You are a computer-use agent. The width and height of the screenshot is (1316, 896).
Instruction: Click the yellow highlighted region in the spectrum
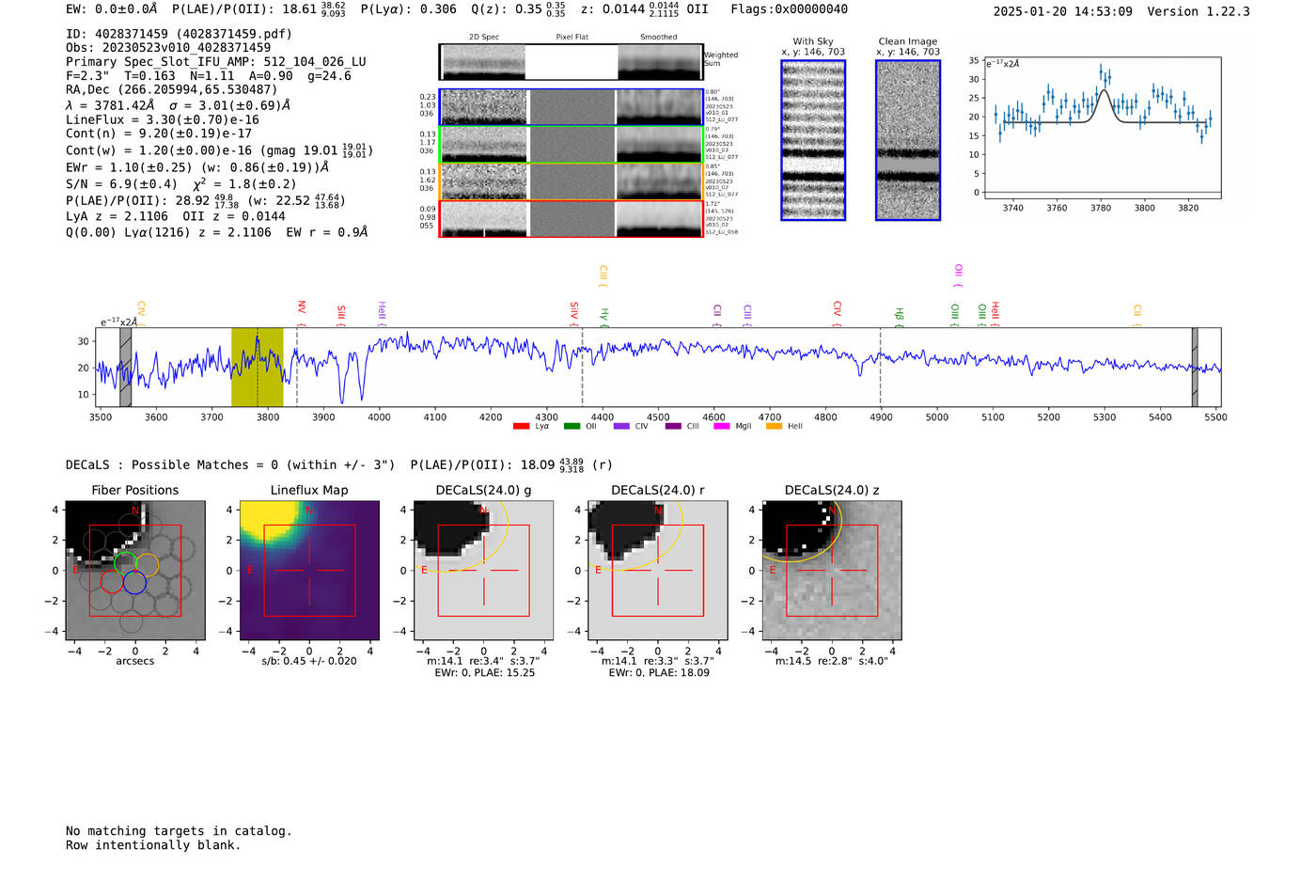click(258, 368)
